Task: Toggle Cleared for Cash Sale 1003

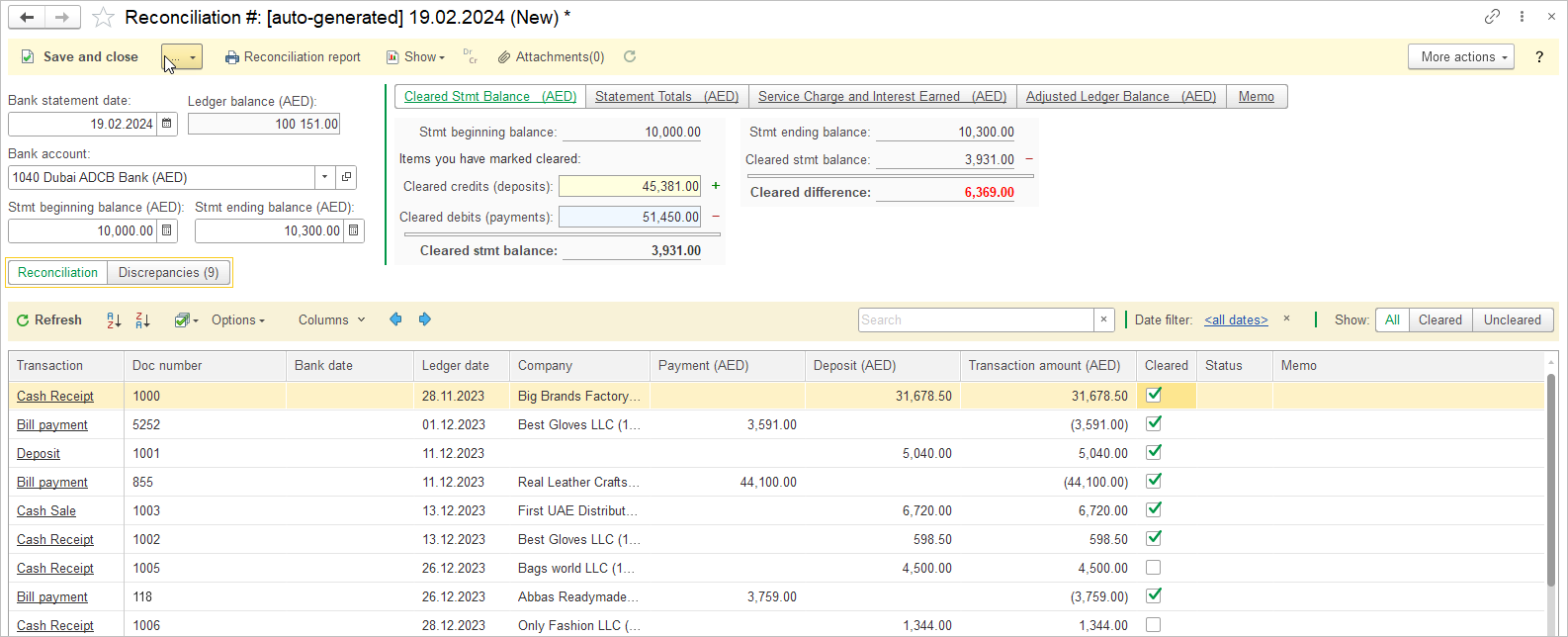Action: coord(1153,509)
